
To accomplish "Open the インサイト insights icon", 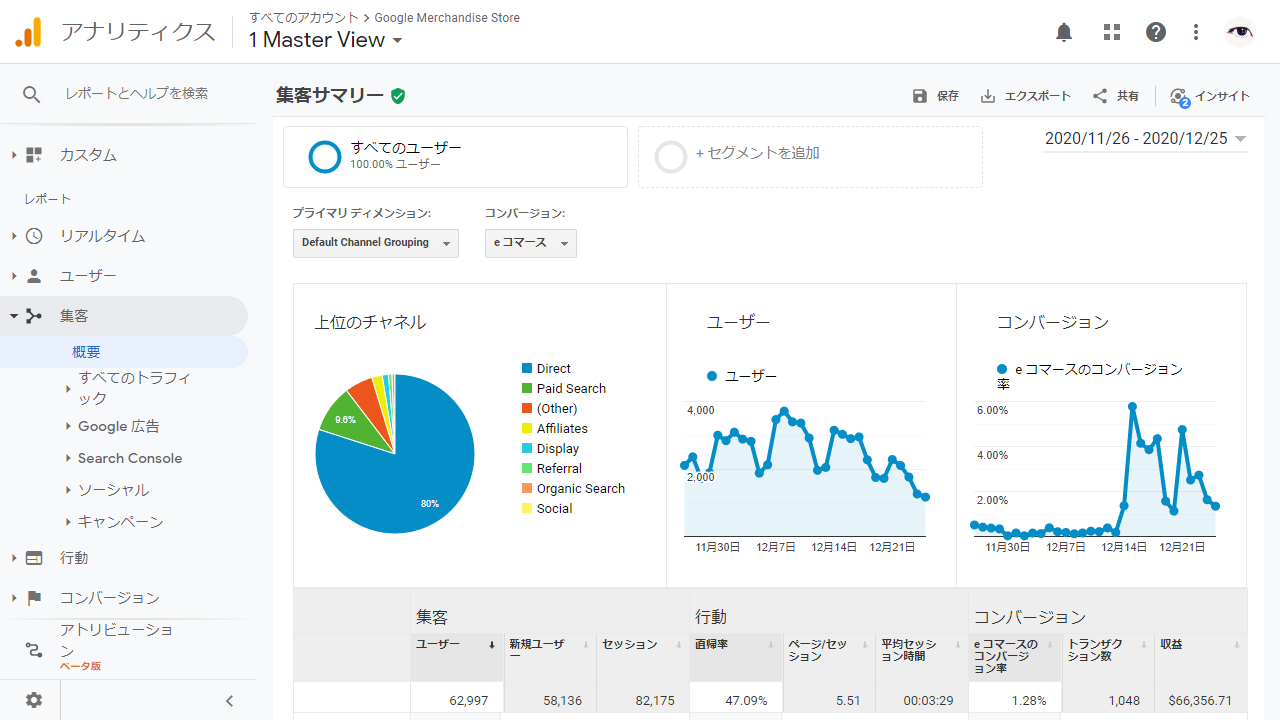I will click(x=1179, y=97).
